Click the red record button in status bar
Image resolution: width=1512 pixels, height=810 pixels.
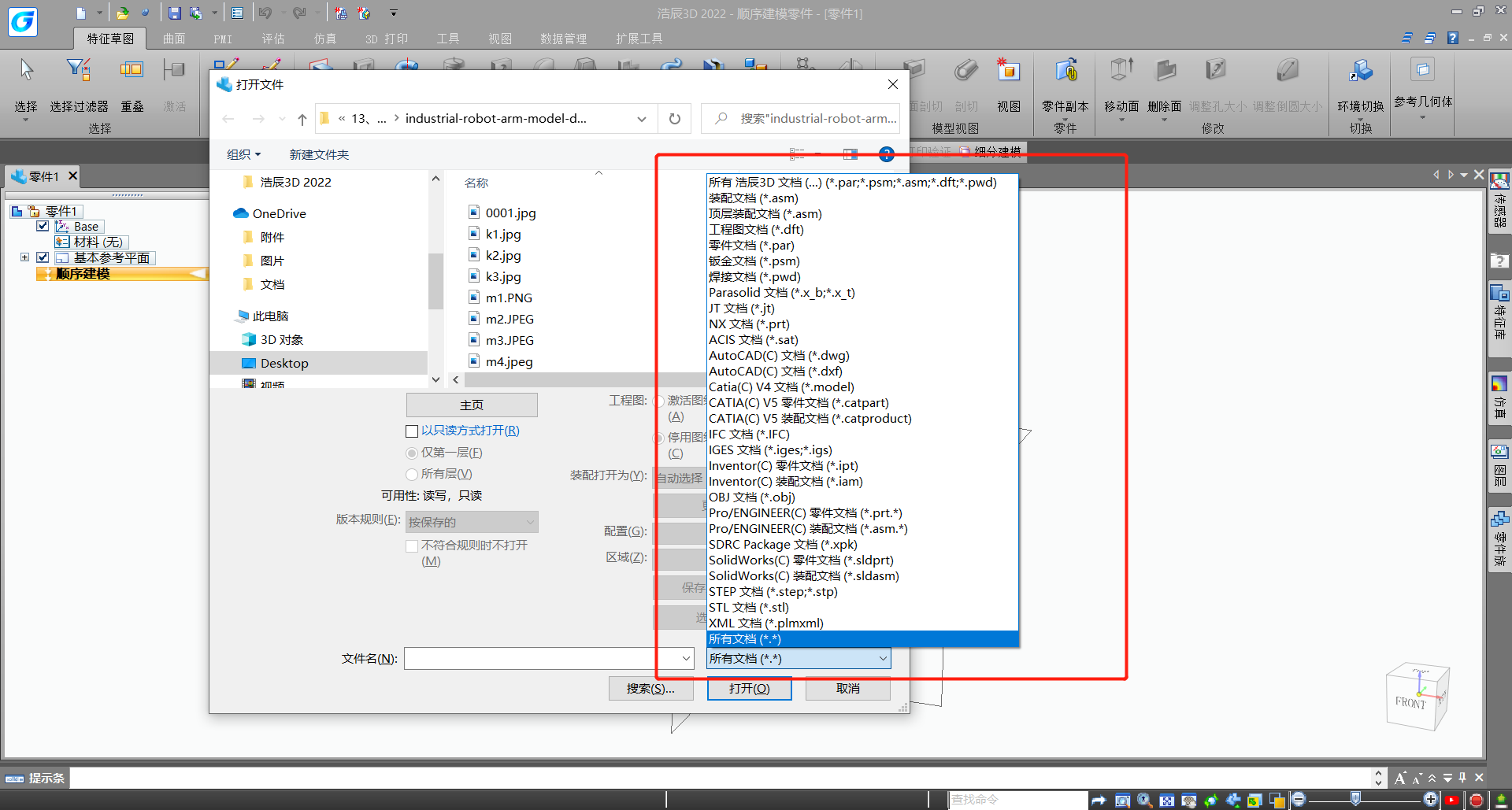pos(1477,801)
